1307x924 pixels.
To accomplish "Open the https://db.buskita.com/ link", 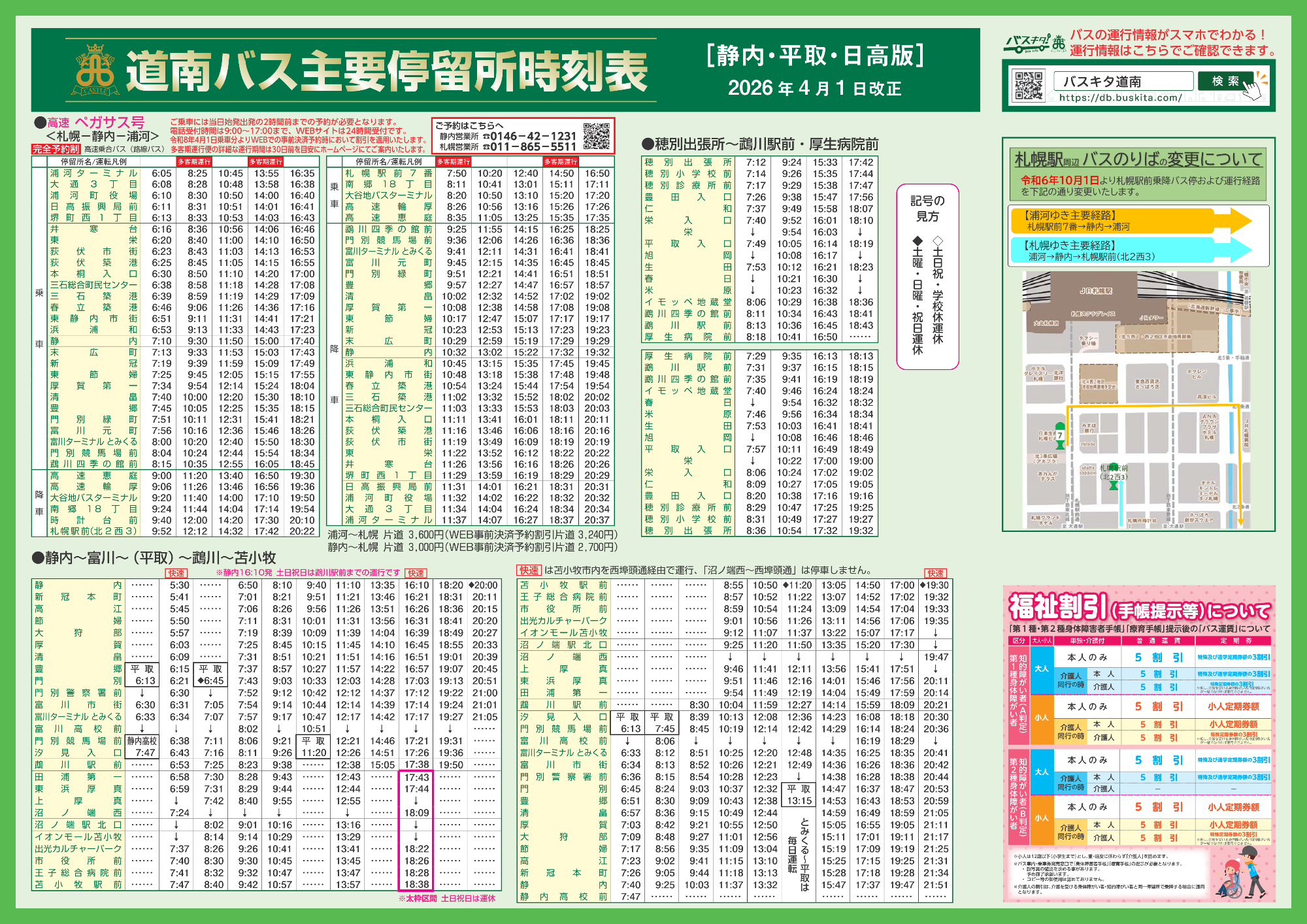I will click(1120, 98).
